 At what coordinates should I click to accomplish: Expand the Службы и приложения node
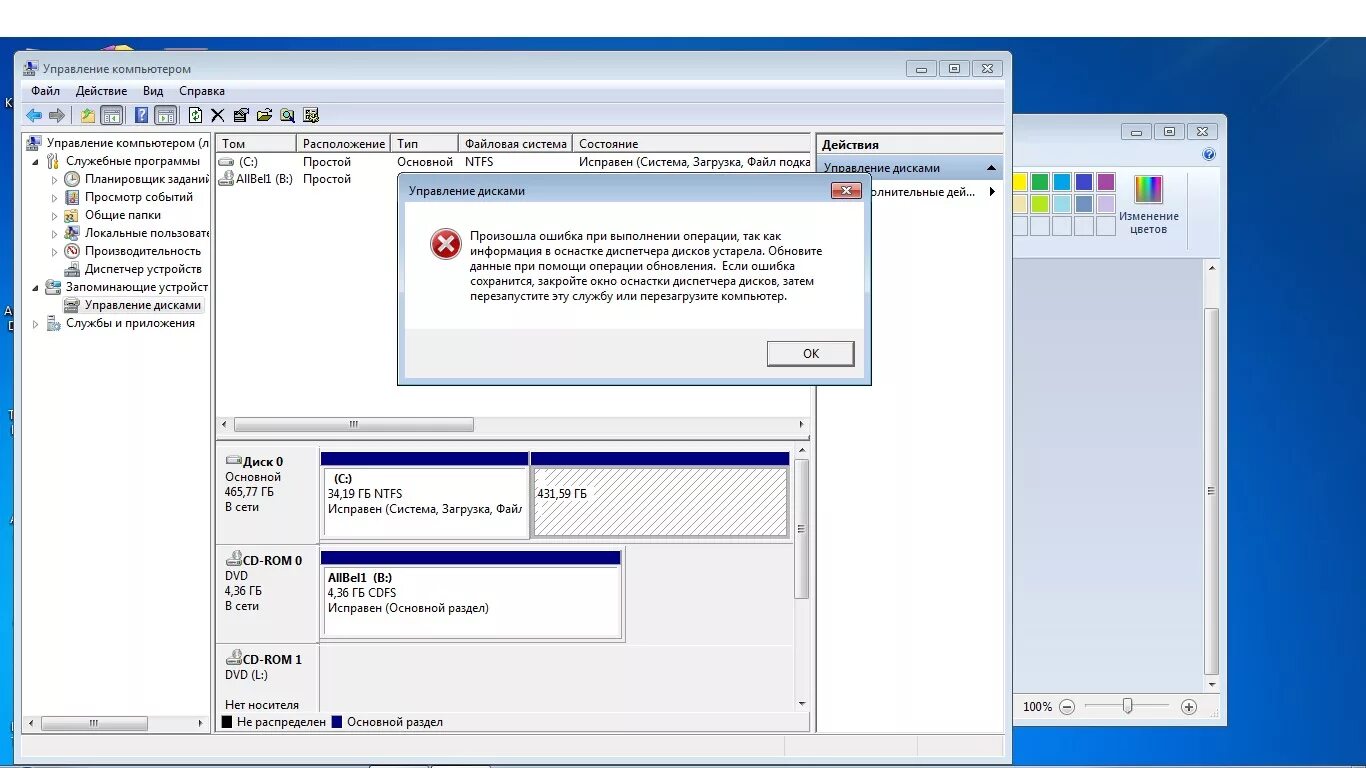(x=37, y=324)
